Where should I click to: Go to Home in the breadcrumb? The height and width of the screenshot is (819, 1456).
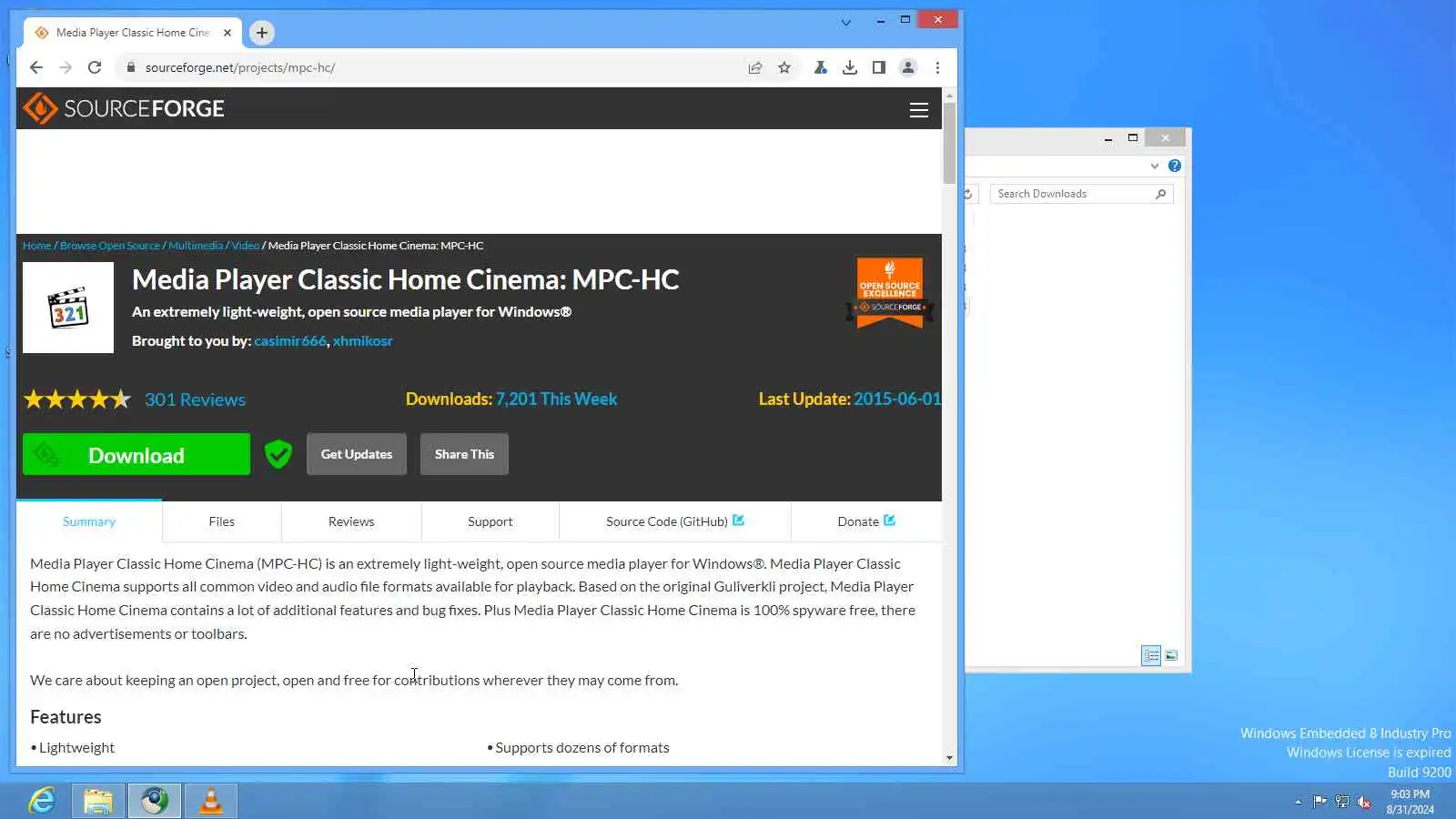pyautogui.click(x=37, y=246)
